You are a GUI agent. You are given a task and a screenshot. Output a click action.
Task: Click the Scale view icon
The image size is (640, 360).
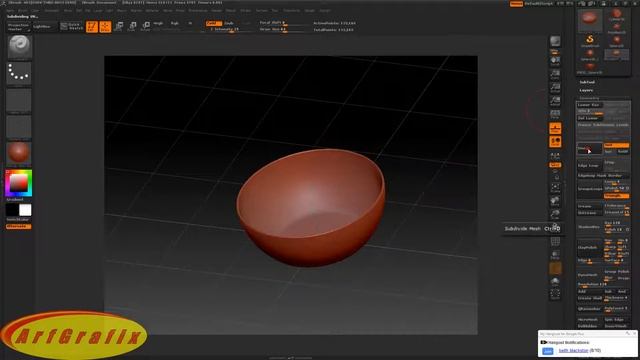click(x=555, y=214)
